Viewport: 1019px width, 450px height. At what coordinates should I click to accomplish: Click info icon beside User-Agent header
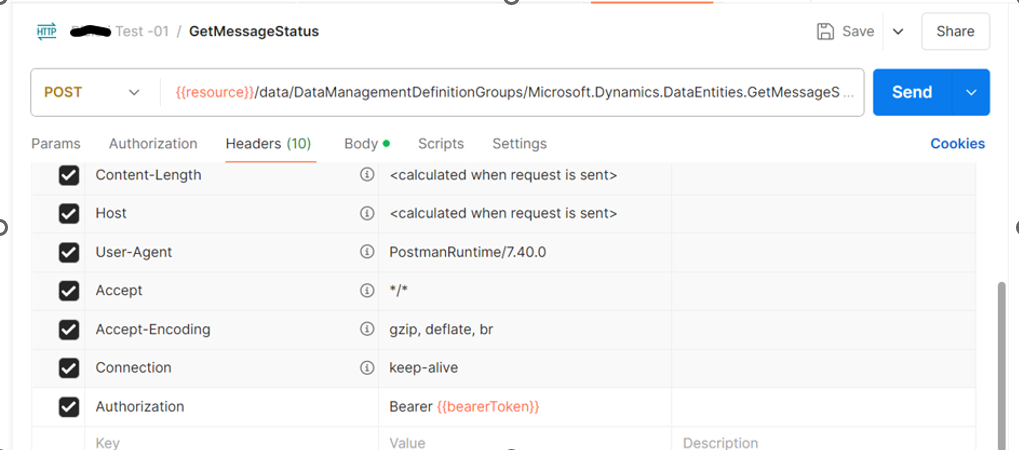coord(366,252)
